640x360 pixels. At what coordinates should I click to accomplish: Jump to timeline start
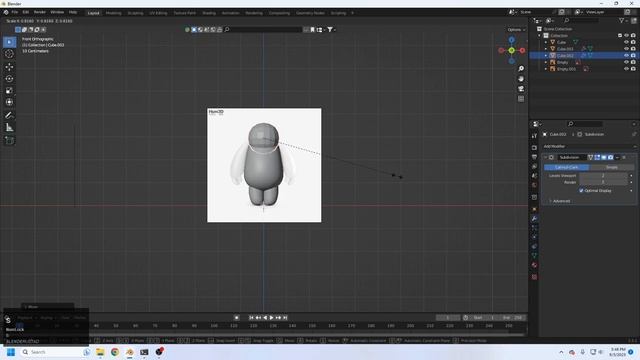251,318
